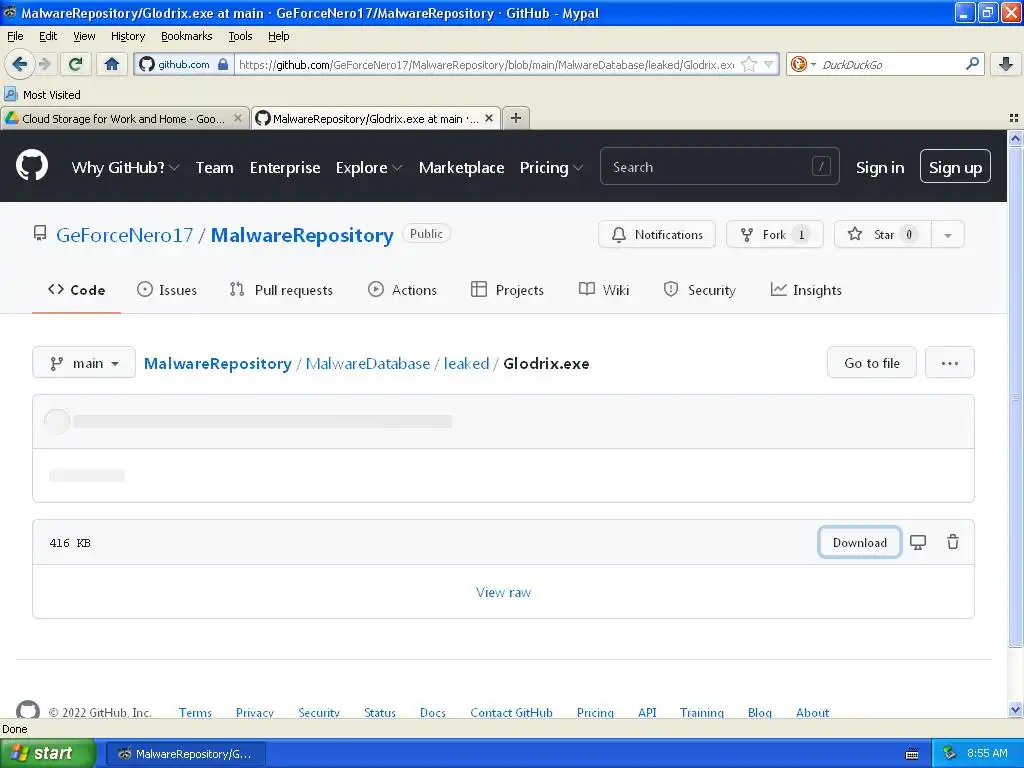The height and width of the screenshot is (768, 1024).
Task: Click the page scrollbar down arrow
Action: 1015,709
